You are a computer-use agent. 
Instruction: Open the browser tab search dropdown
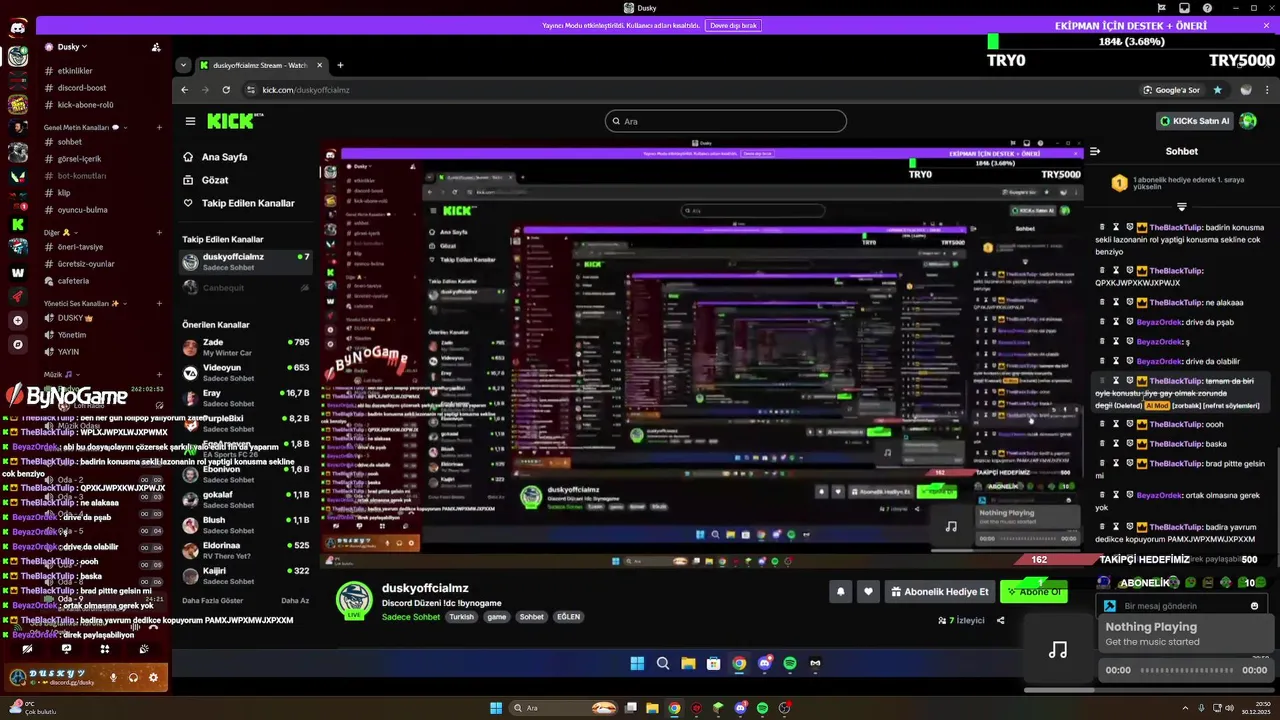182,65
